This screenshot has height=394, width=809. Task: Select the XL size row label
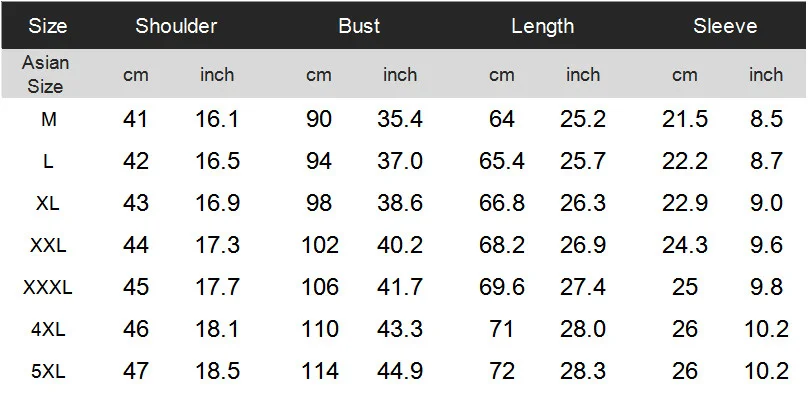(48, 203)
